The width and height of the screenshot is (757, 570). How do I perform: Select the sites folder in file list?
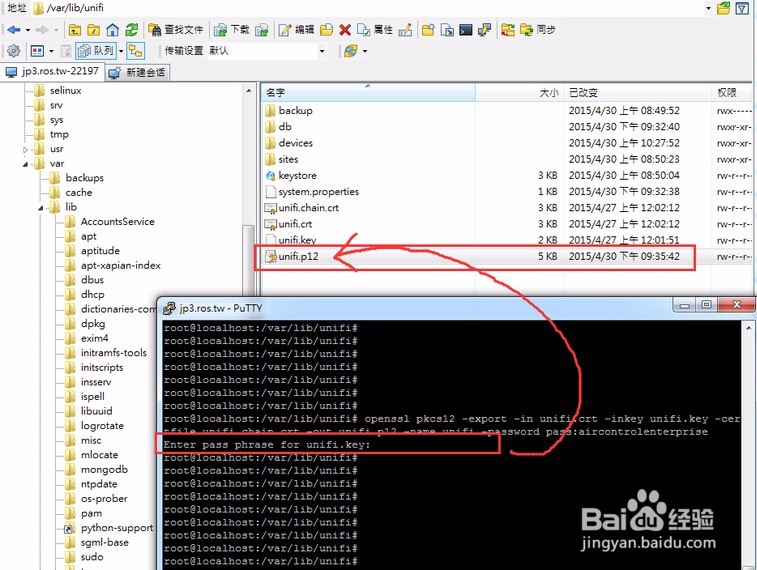[x=288, y=159]
